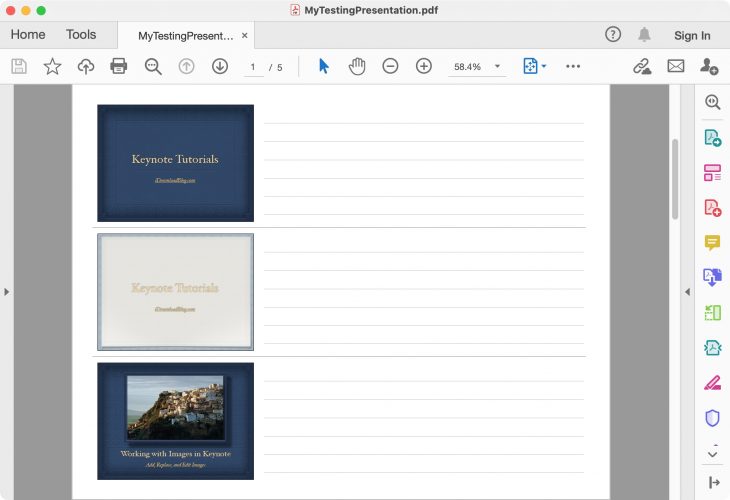Expand the left navigation pane
Viewport: 730px width, 500px height.
(x=7, y=292)
